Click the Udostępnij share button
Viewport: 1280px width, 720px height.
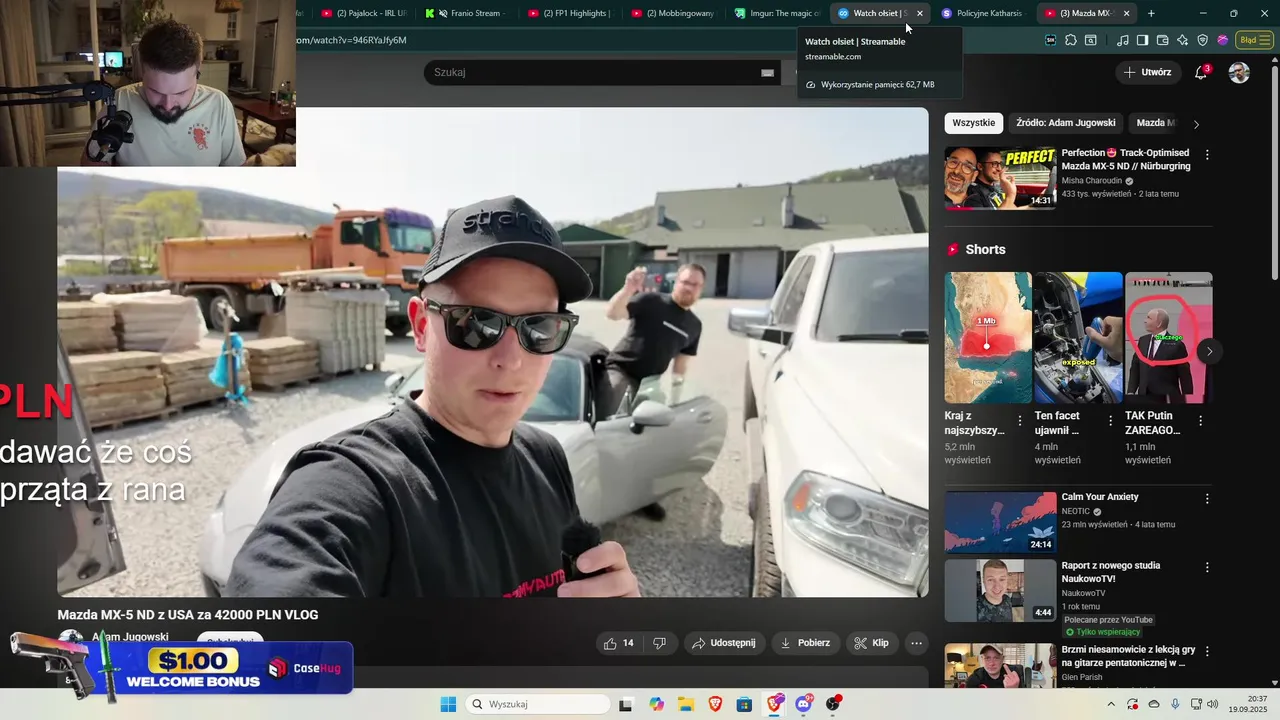(725, 643)
